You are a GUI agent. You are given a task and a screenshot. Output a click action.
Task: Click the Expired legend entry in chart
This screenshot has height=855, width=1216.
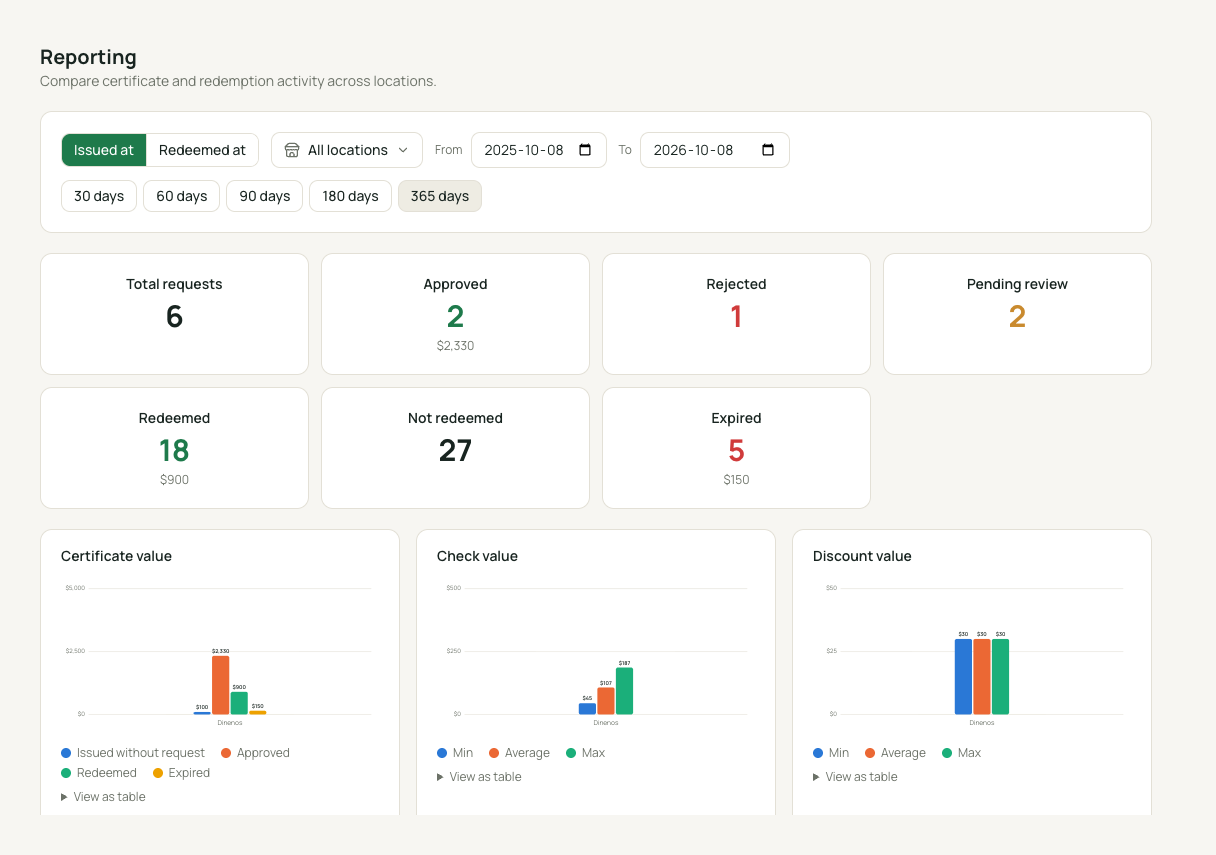click(x=181, y=773)
